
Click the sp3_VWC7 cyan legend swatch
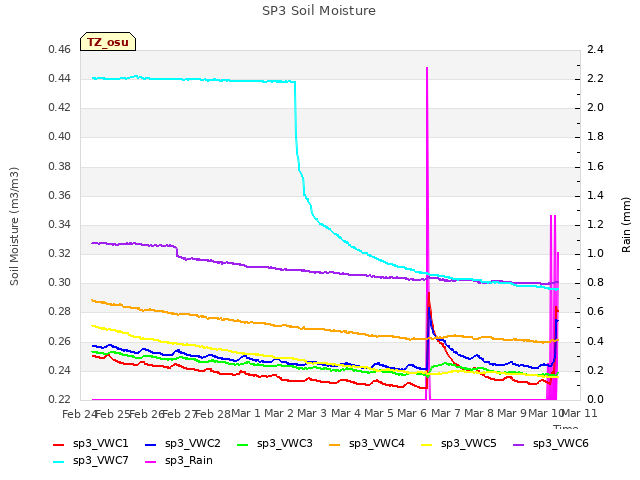(59, 462)
